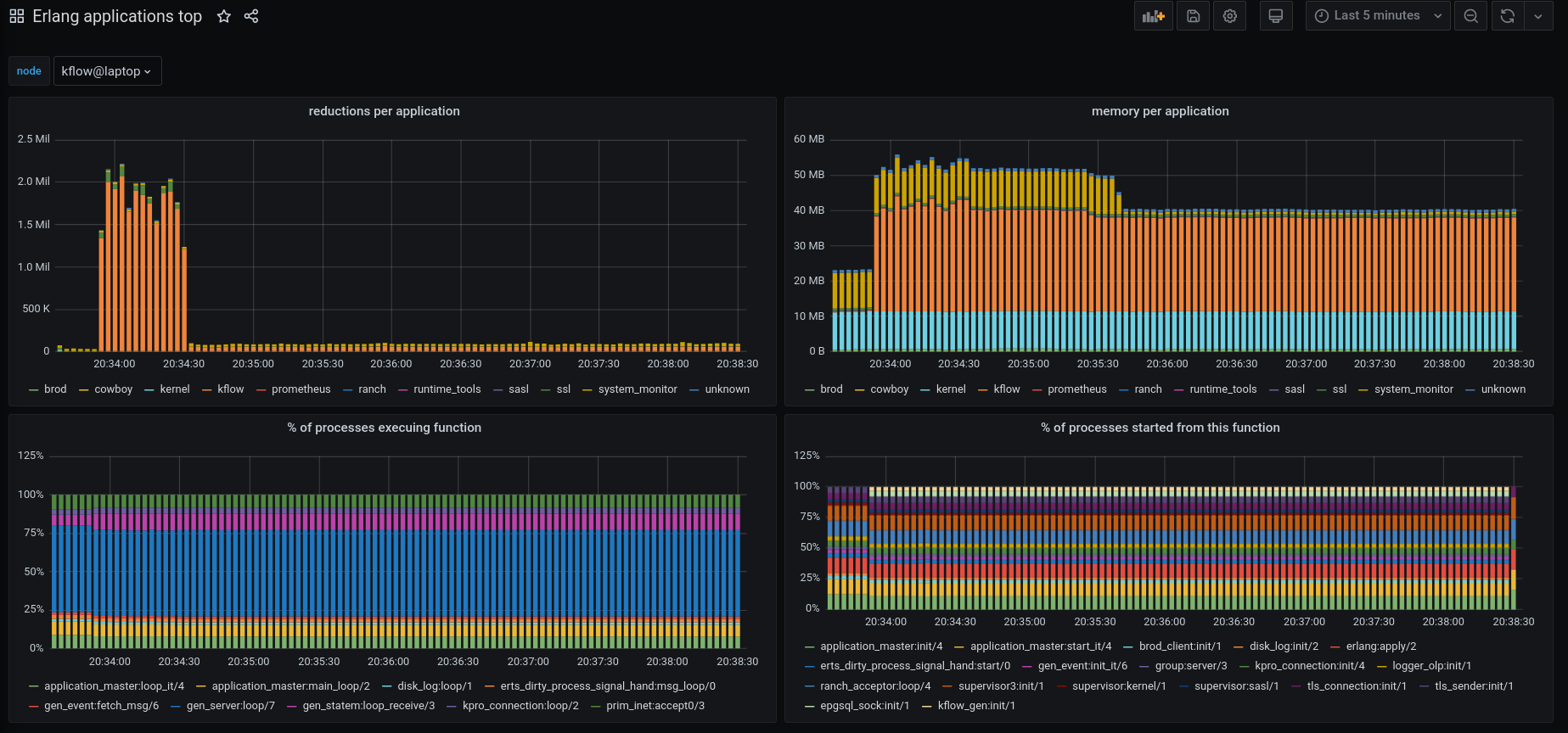Open % of processes started from this function menu

pyautogui.click(x=1160, y=428)
